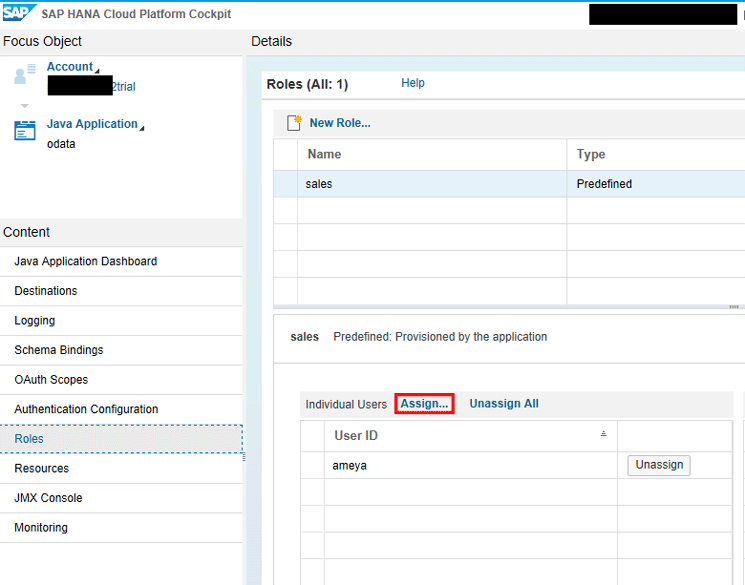Click Unassign All link
745x585 pixels.
click(x=504, y=403)
